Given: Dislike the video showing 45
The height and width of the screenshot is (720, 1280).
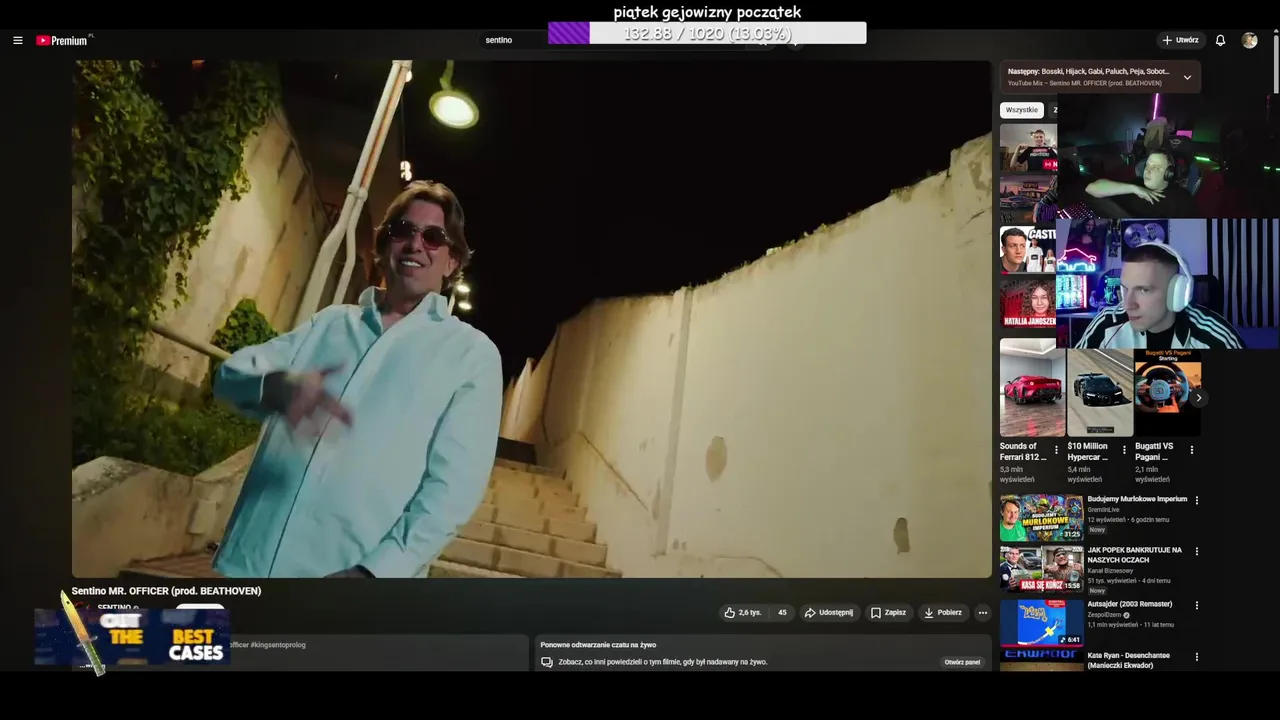Looking at the screenshot, I should click(782, 612).
